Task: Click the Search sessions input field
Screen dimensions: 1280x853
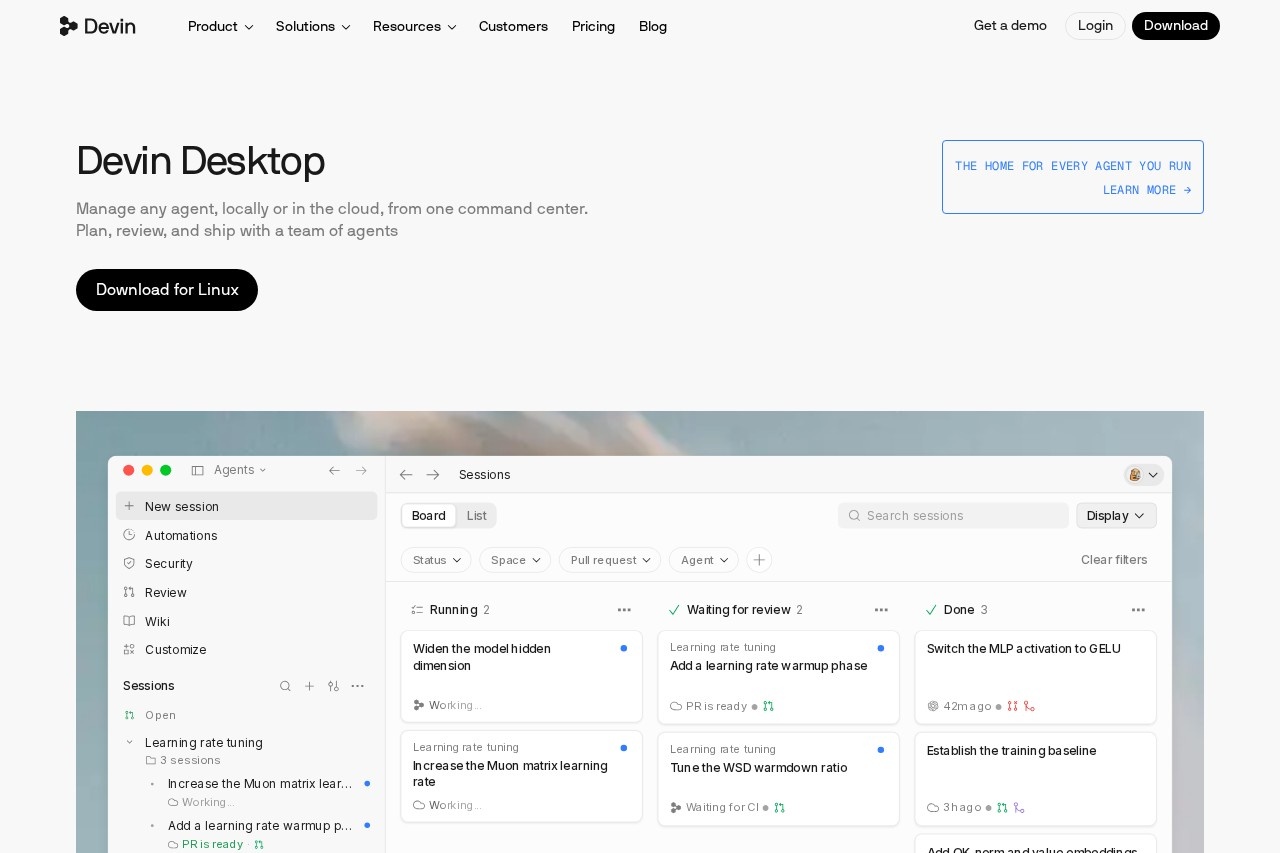Action: 953,516
